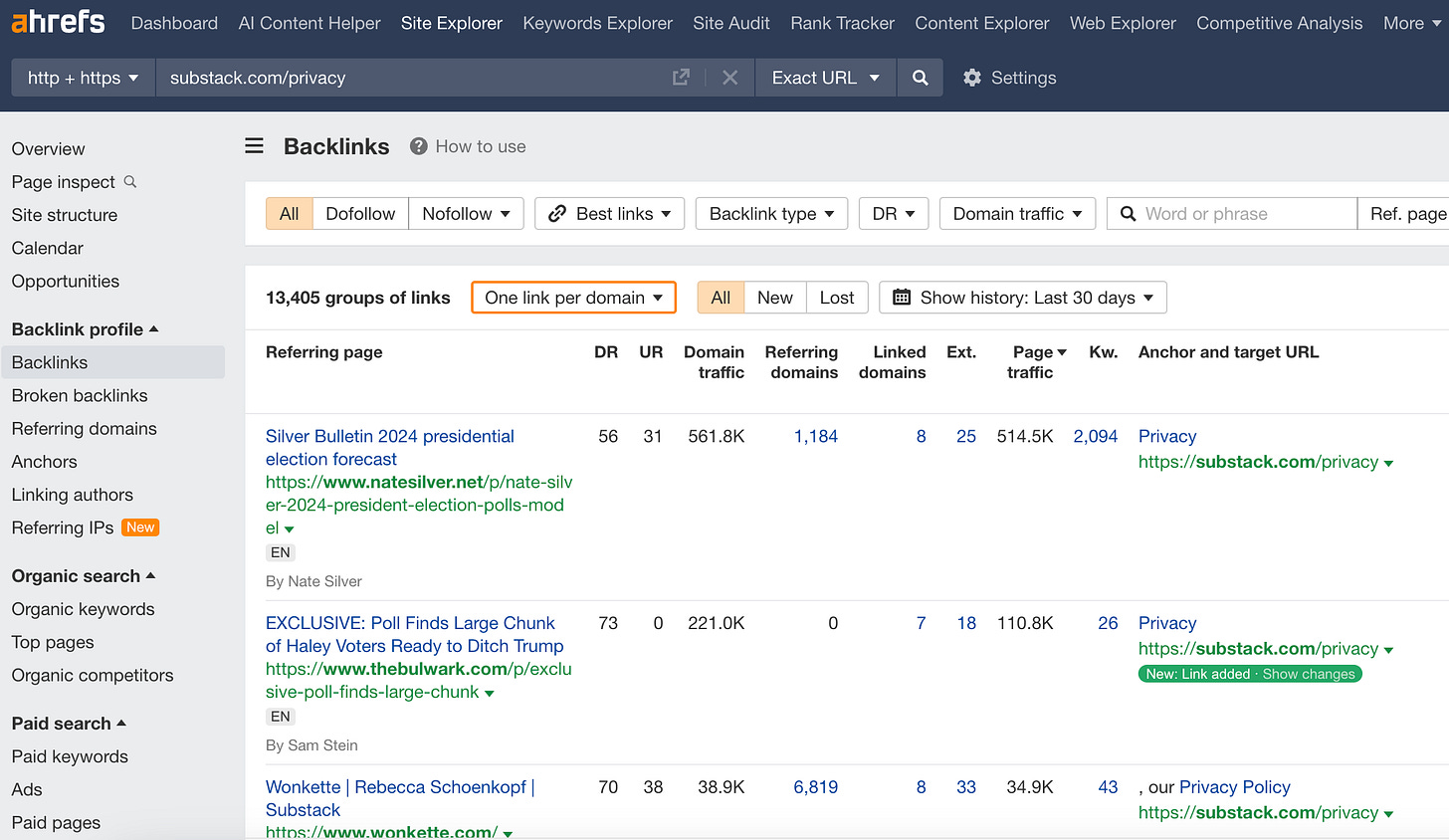Open Wonkette | Rebecca Schoenkopf link
Screen dimensions: 1449x840
click(x=400, y=798)
